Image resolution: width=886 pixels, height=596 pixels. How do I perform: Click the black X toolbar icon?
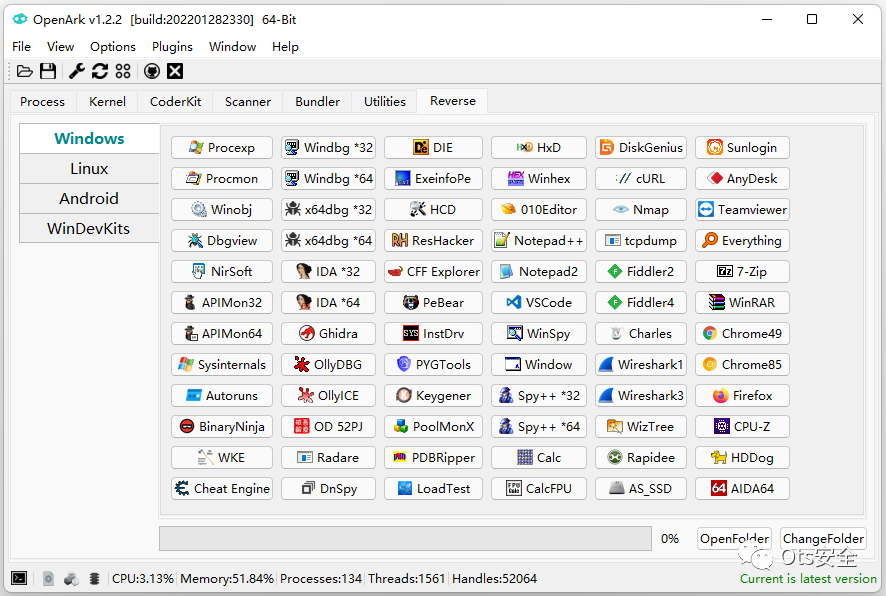point(175,71)
